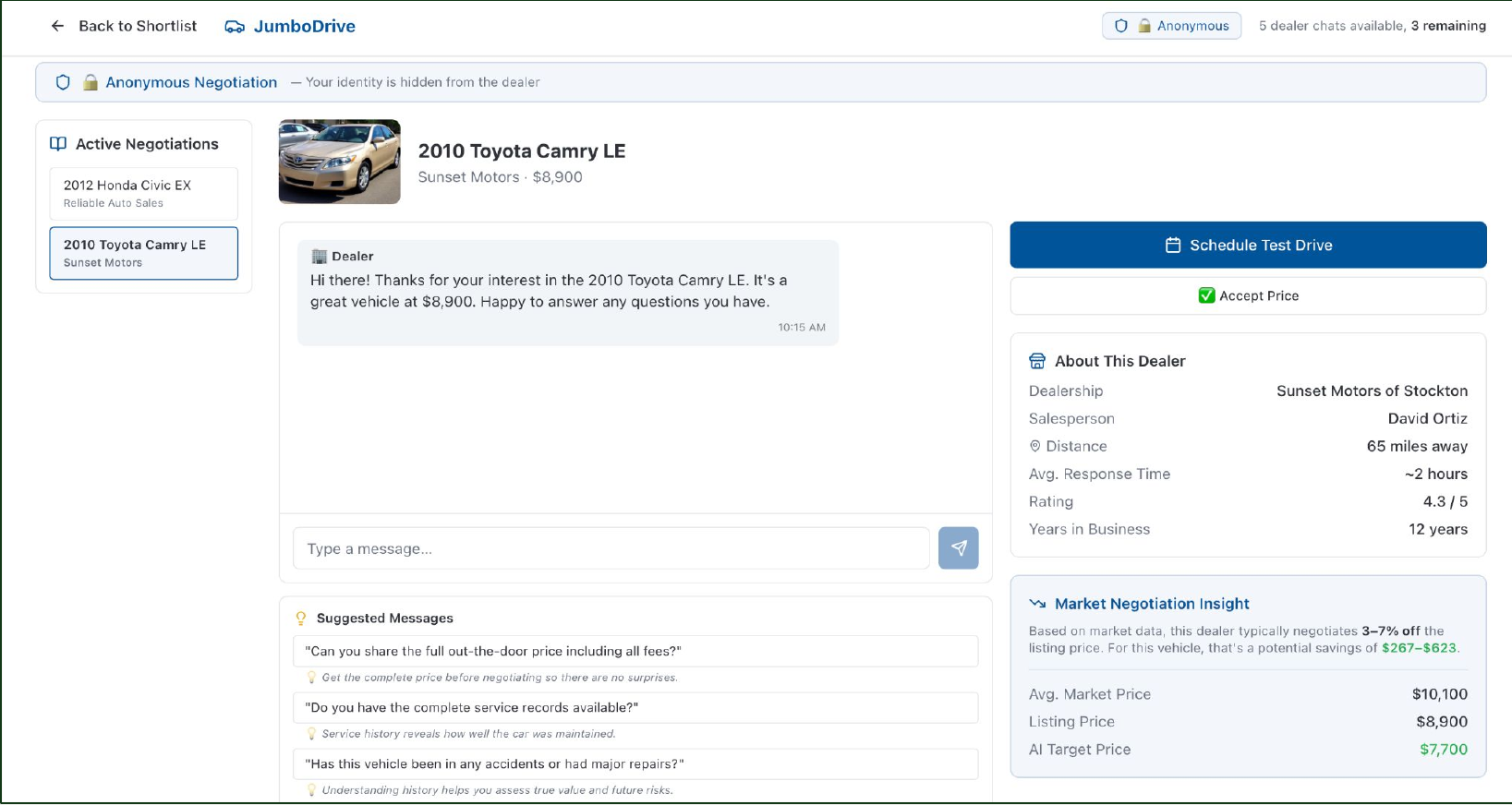
Task: Click the Schedule Test Drive button
Action: click(x=1248, y=245)
